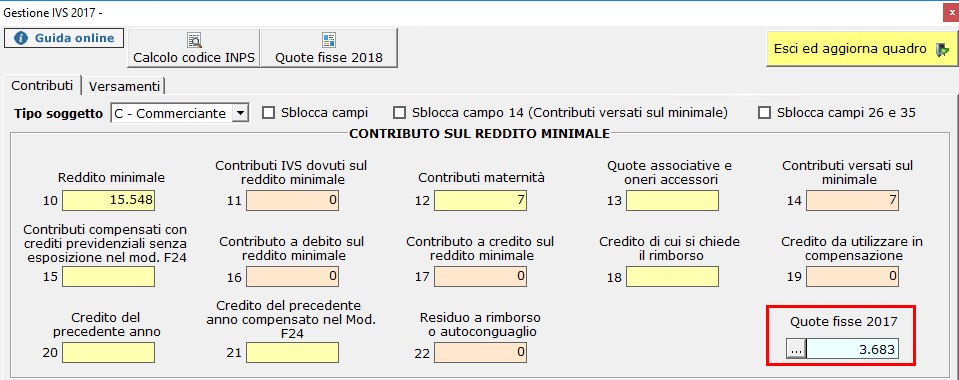
Task: Click the Guida online info icon
Action: 21,38
